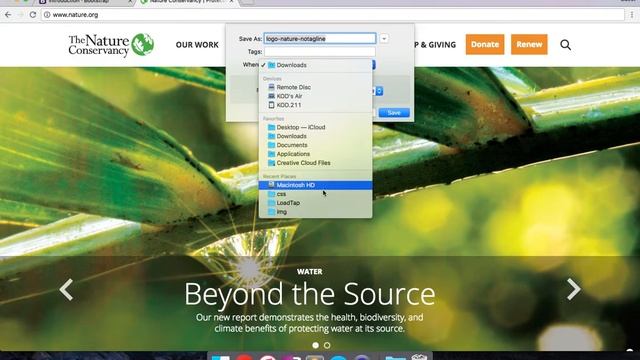Select Remote Disc device
640x360 pixels.
[316, 87]
